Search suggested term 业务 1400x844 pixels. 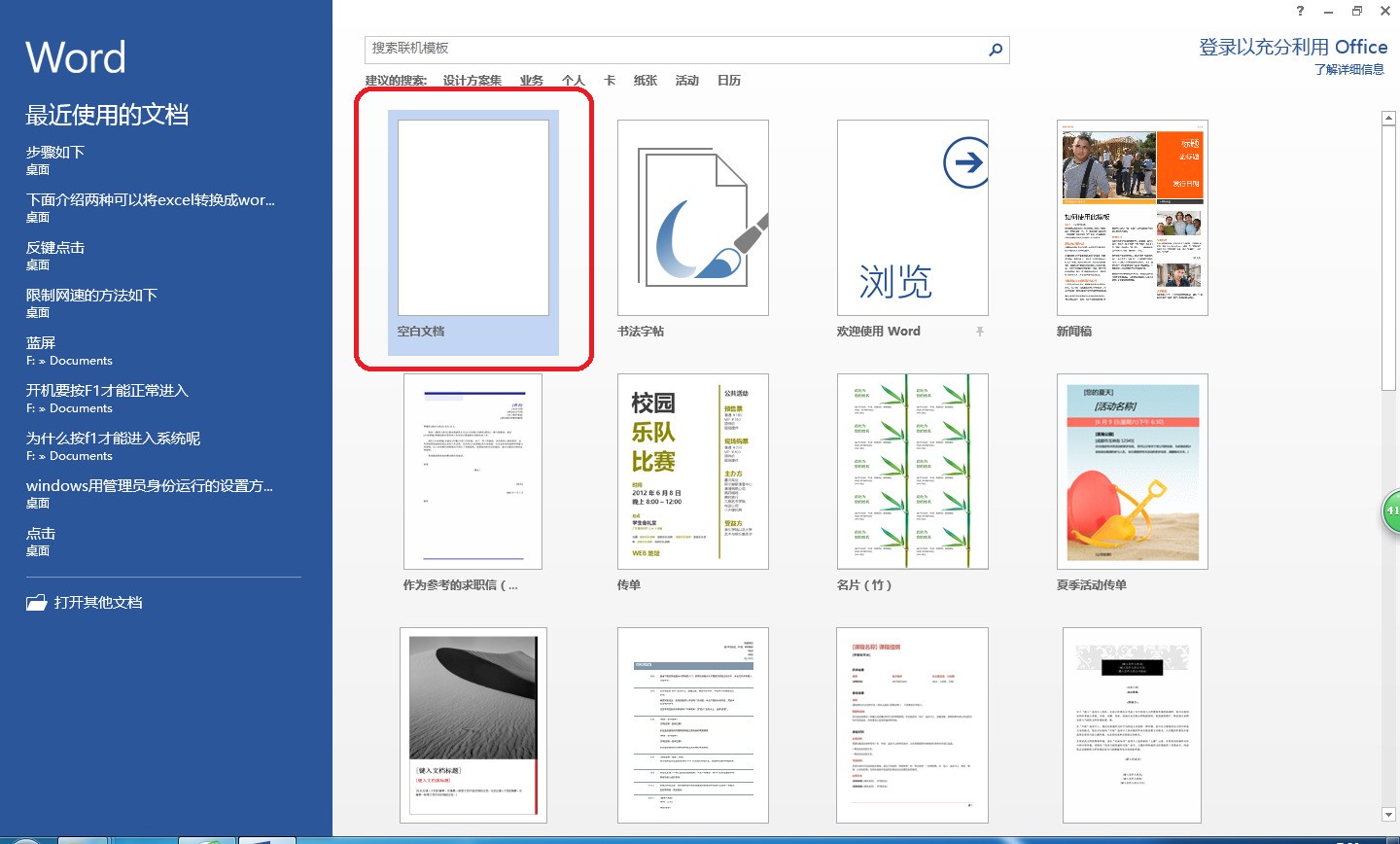[532, 81]
